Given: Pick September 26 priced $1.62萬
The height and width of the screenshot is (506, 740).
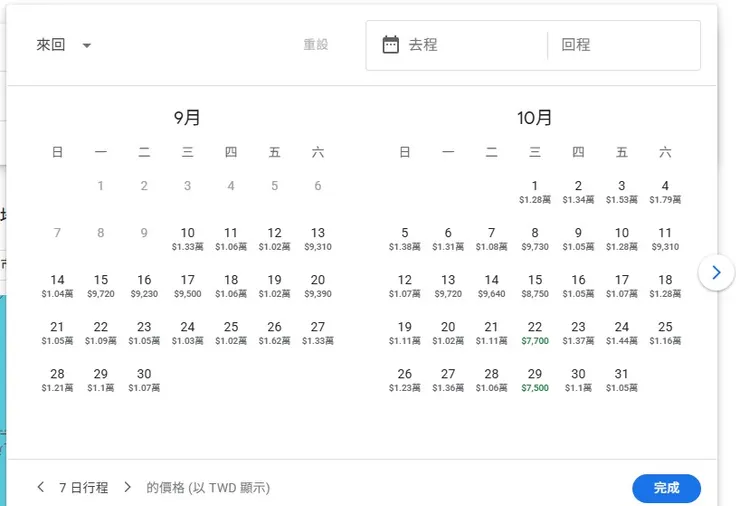Looking at the screenshot, I should pos(274,332).
